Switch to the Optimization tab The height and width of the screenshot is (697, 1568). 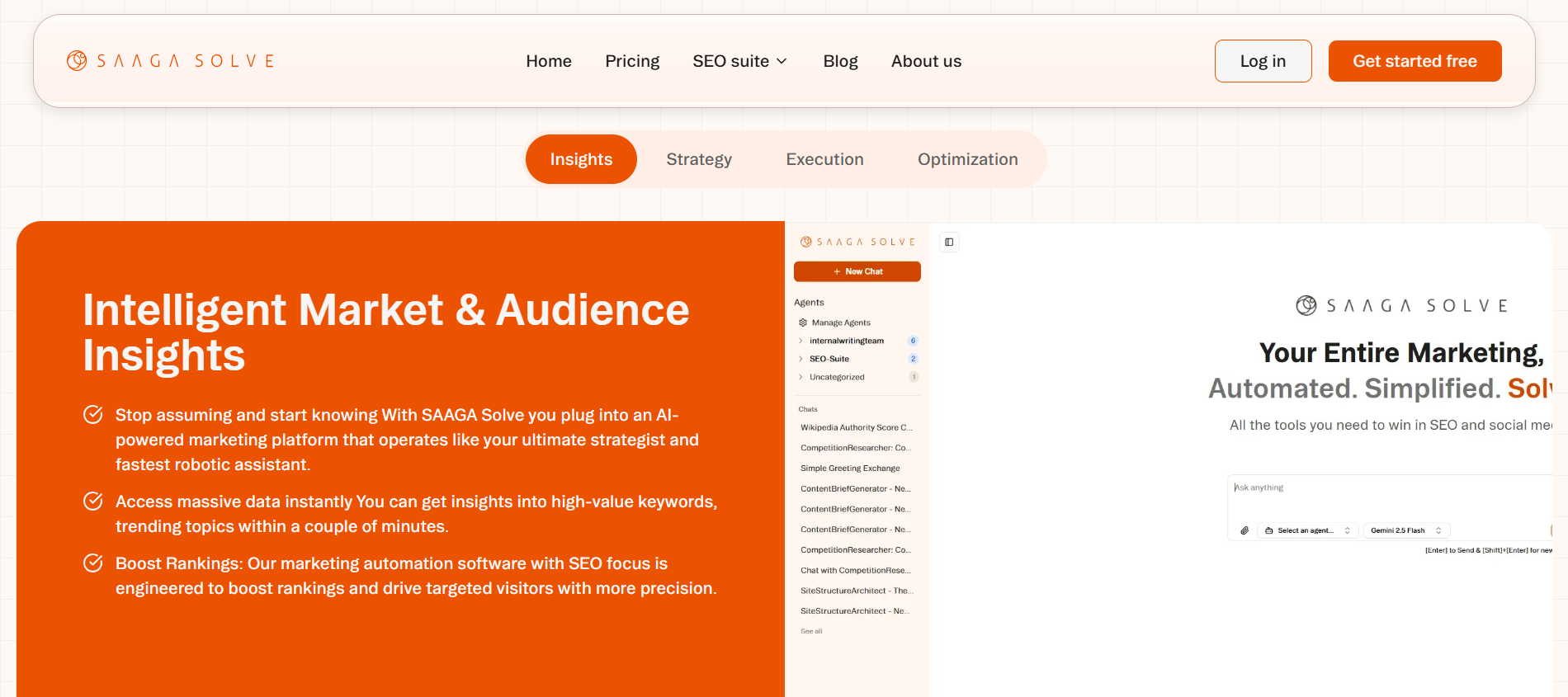pos(967,159)
